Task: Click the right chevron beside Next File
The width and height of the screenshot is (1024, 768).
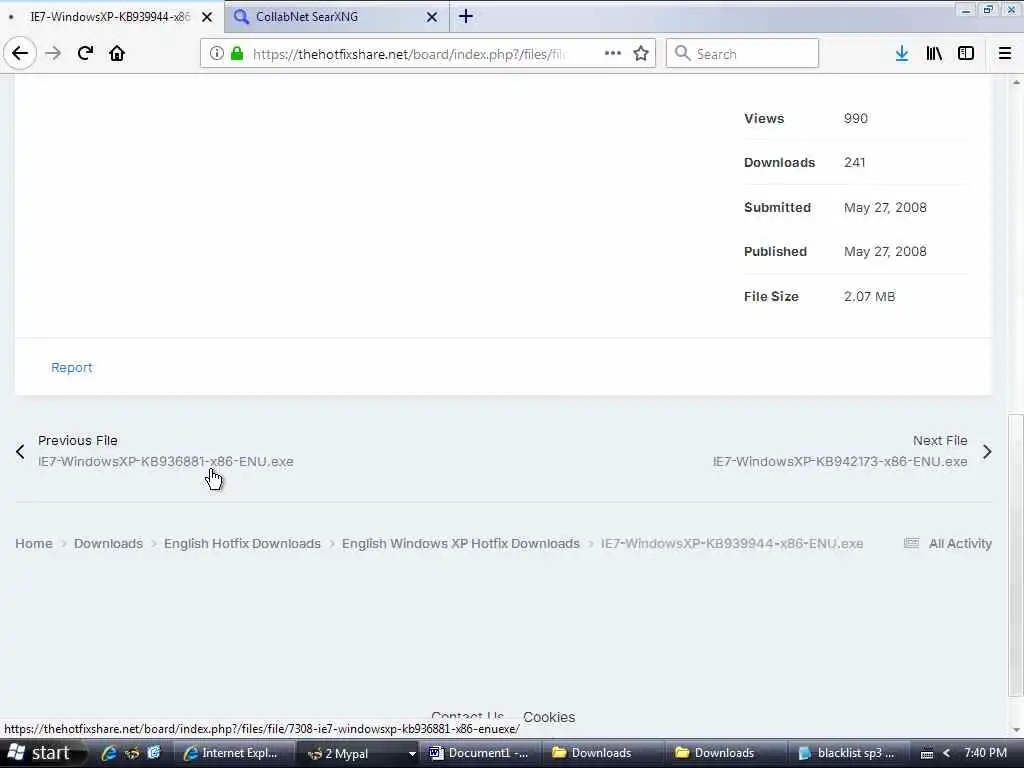Action: click(987, 451)
